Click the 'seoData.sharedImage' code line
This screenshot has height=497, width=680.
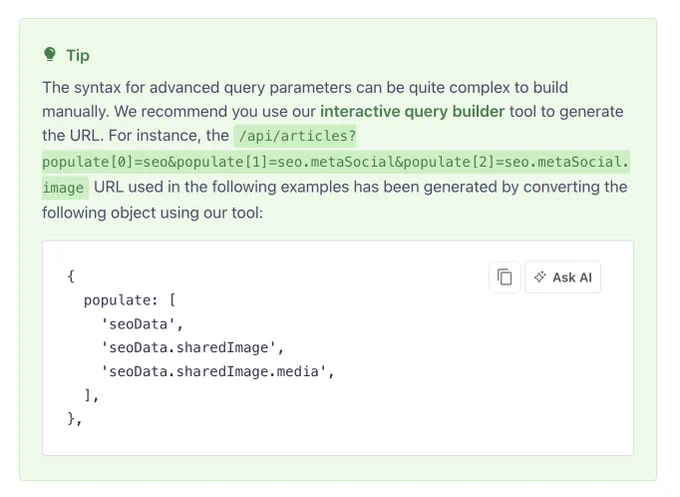point(192,348)
